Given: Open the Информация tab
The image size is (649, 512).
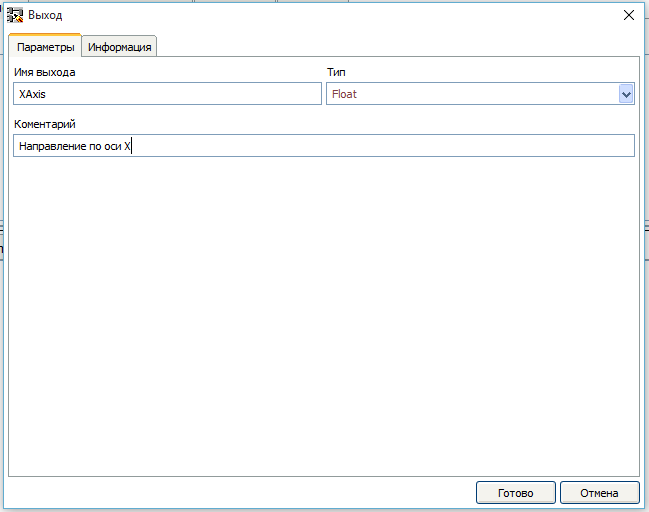Looking at the screenshot, I should [120, 47].
